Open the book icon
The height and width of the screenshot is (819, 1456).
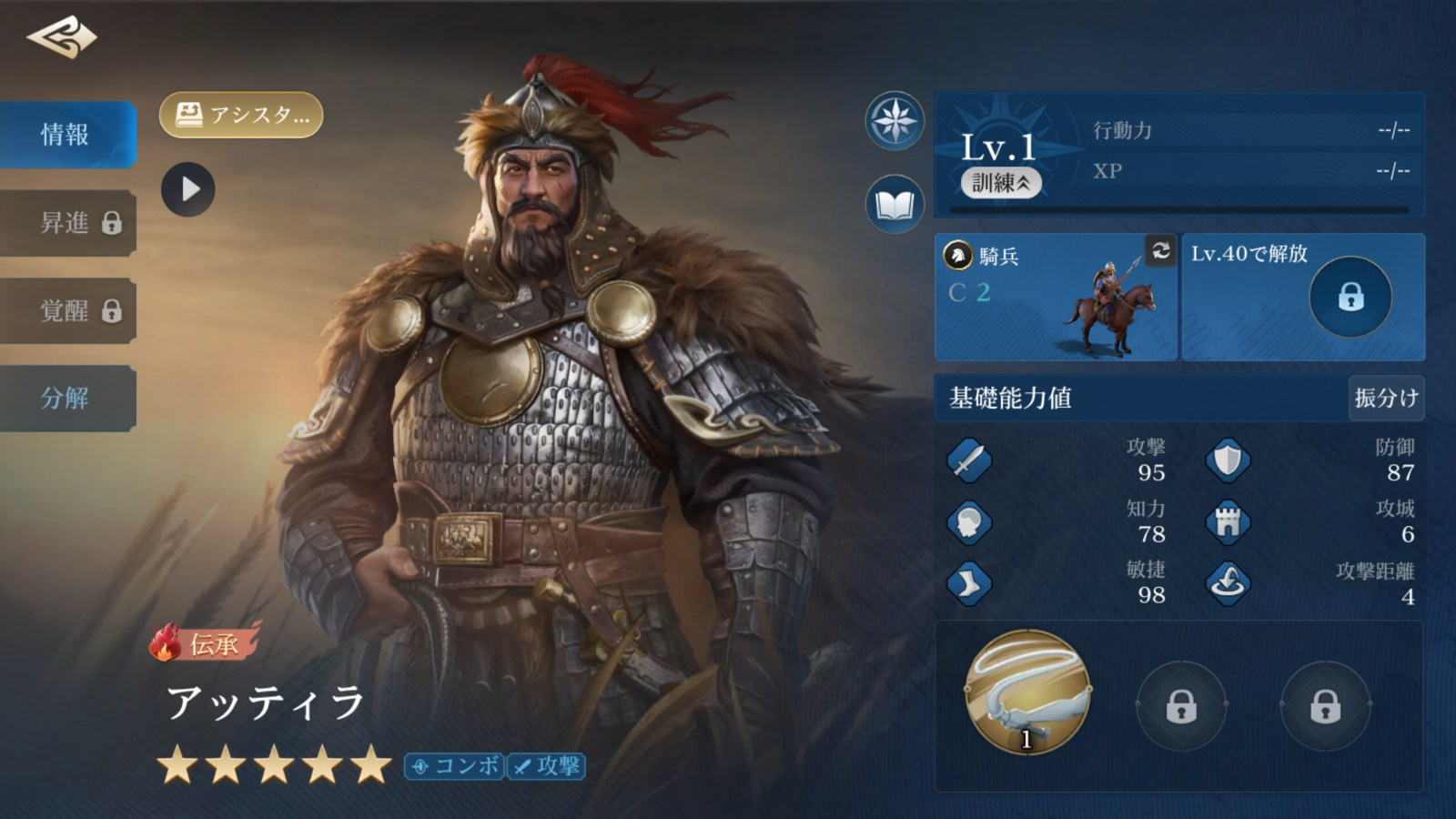point(895,204)
